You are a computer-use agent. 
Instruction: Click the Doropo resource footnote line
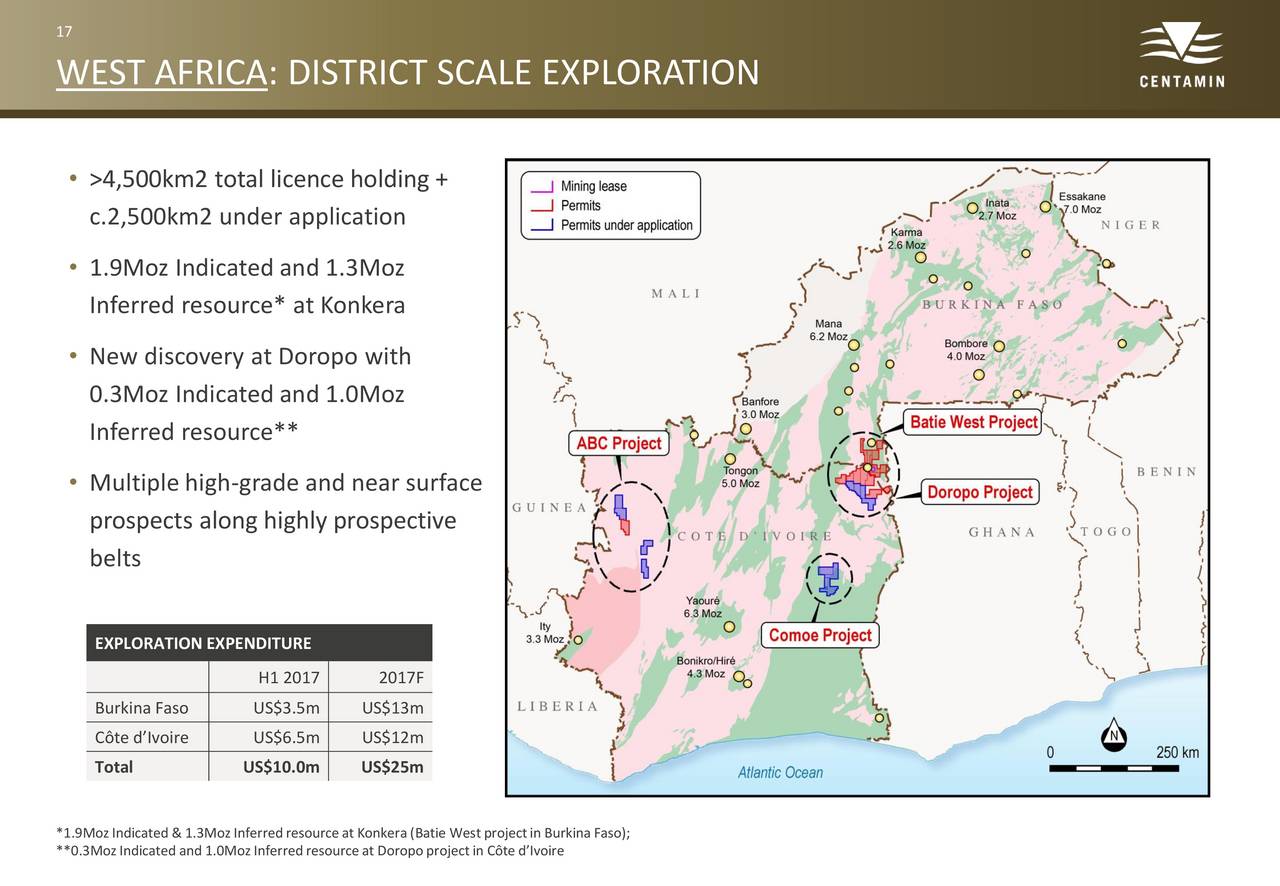tap(311, 851)
